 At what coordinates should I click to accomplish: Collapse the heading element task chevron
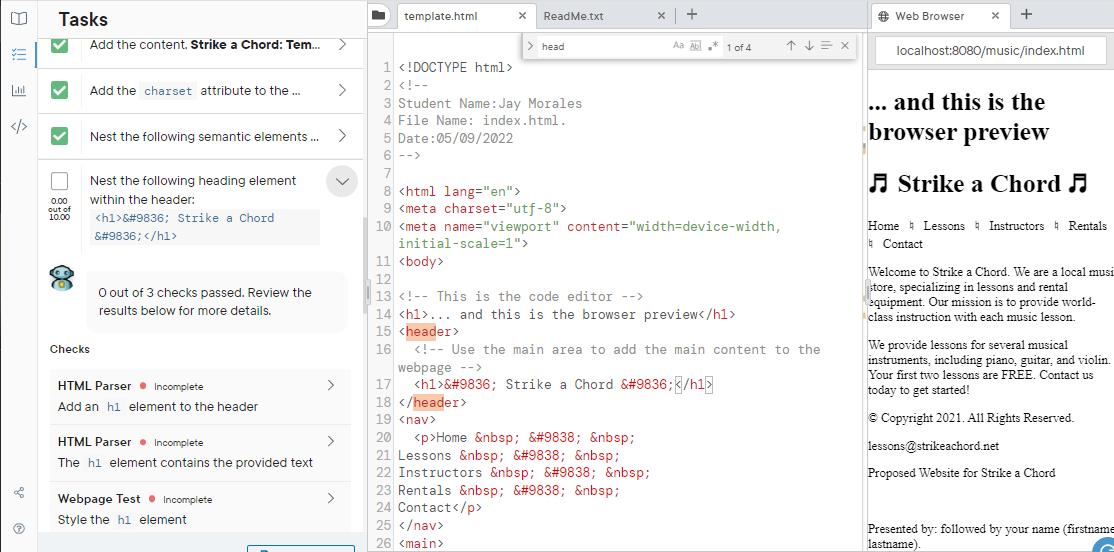[x=342, y=181]
